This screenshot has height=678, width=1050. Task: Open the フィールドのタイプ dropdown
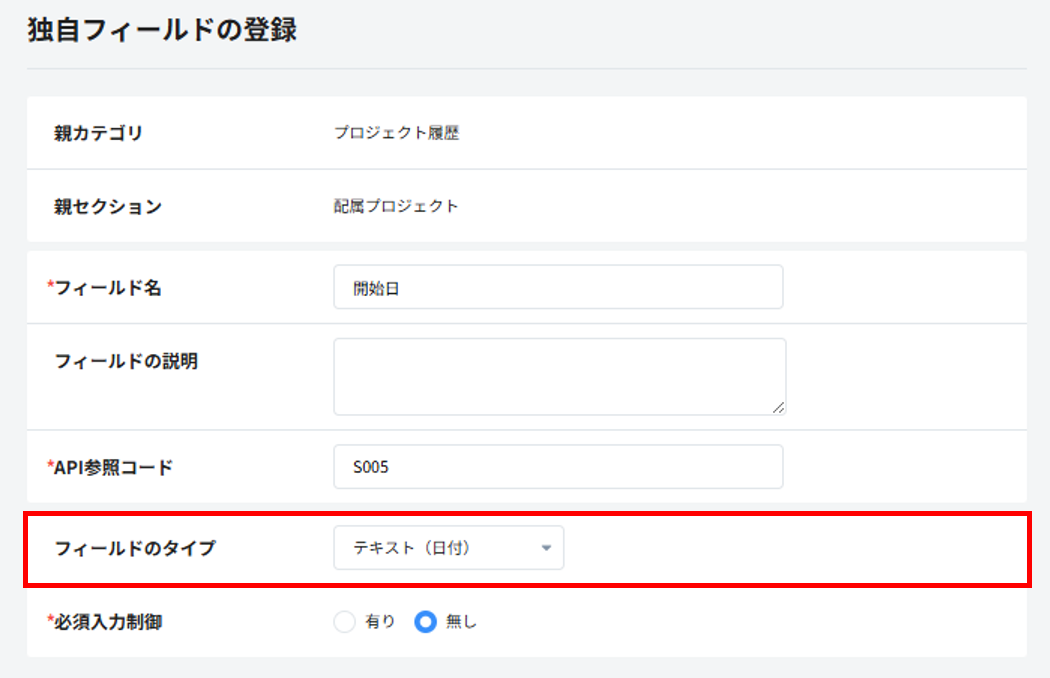tap(447, 548)
